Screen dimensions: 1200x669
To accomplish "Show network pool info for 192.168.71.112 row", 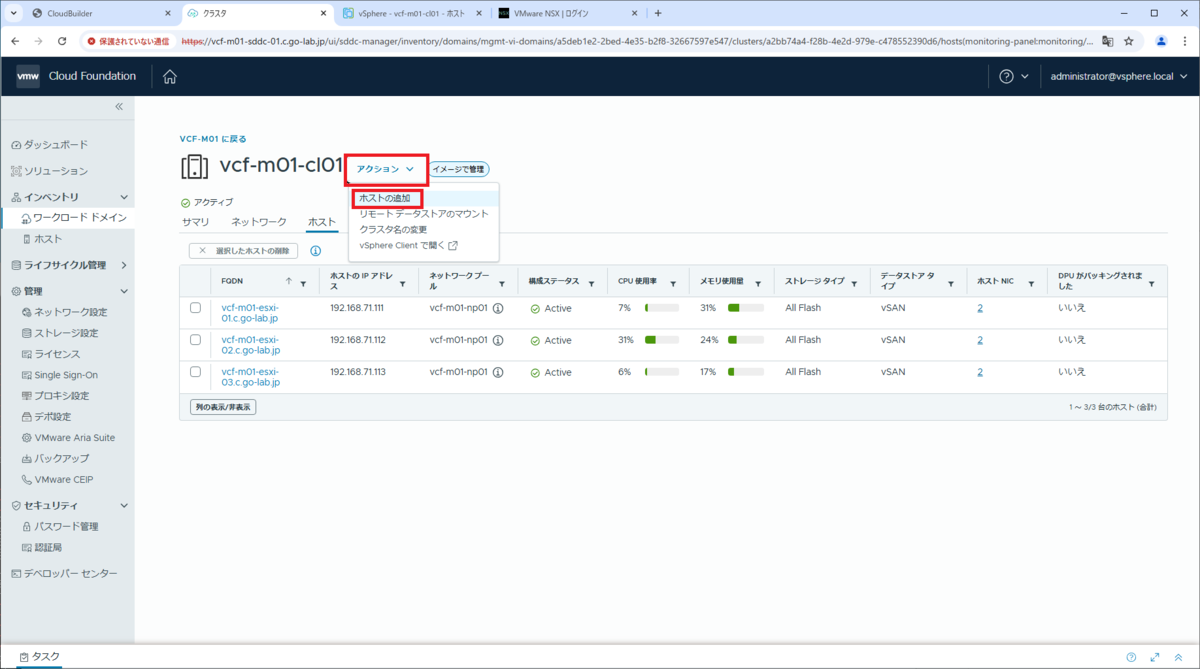I will (x=498, y=340).
